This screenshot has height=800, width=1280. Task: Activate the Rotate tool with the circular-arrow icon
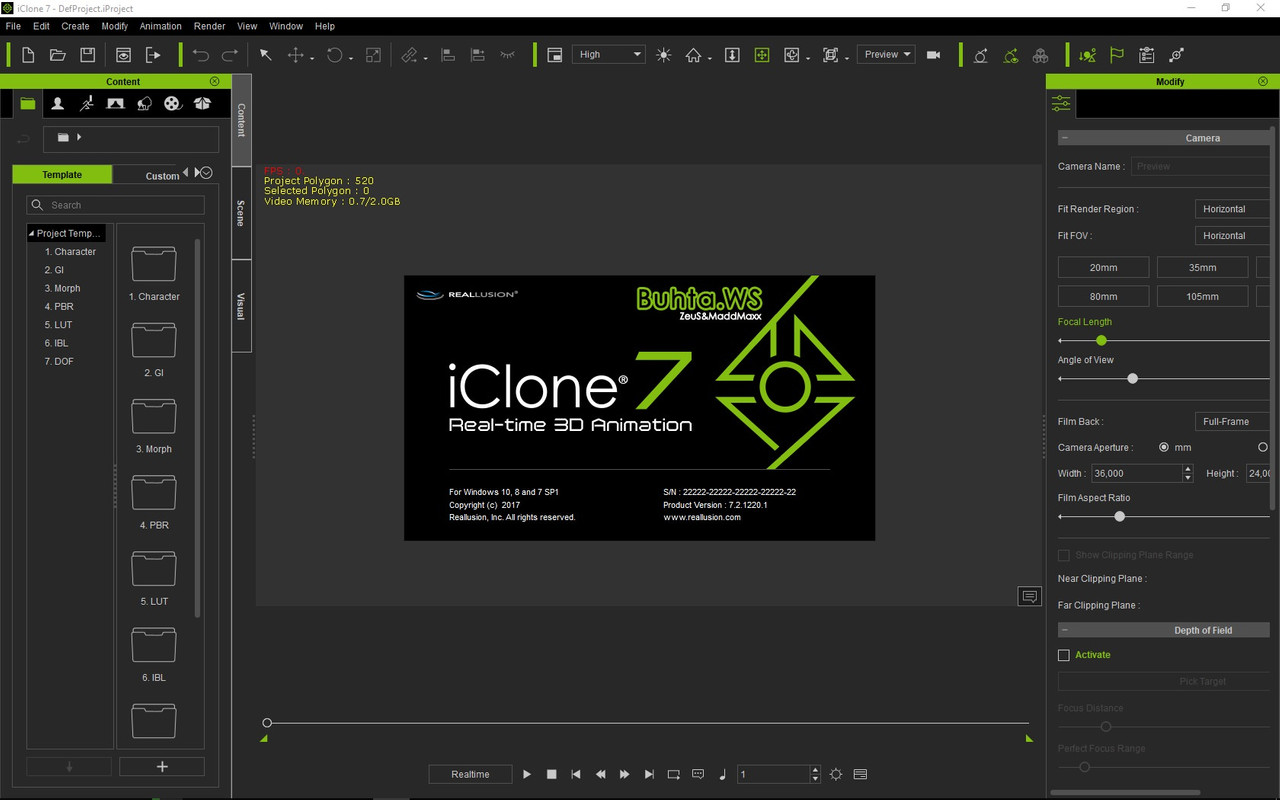coord(334,55)
